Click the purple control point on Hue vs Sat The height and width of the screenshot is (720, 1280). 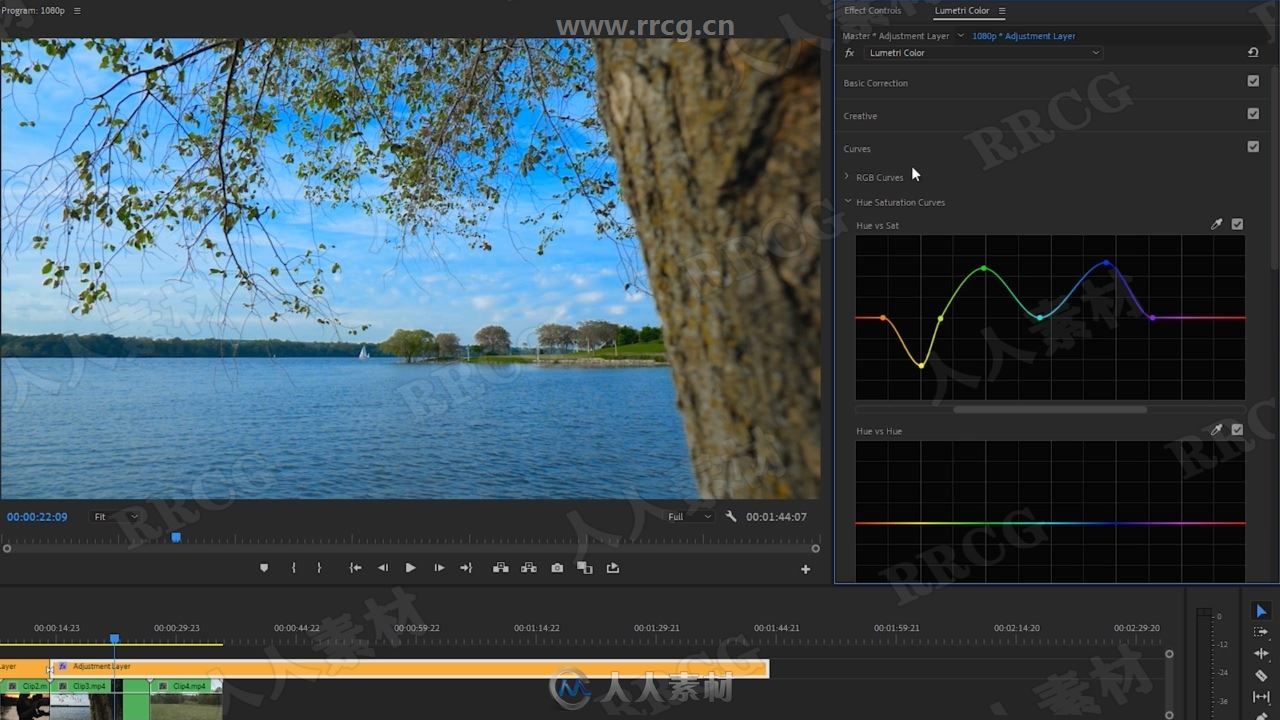click(1153, 318)
